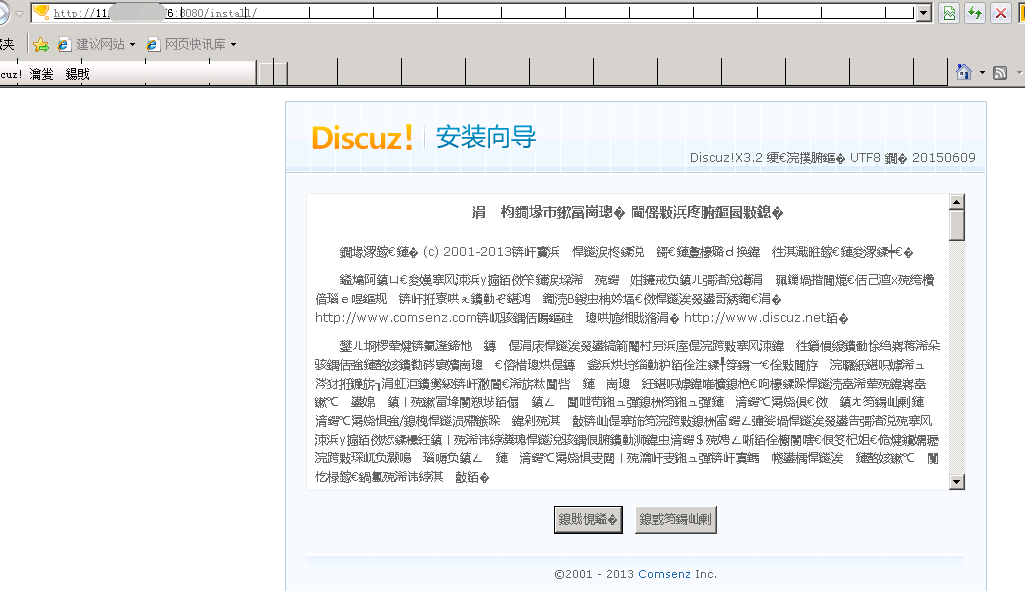
Task: Click the agree (我同意) button with shorter label
Action: pos(588,520)
